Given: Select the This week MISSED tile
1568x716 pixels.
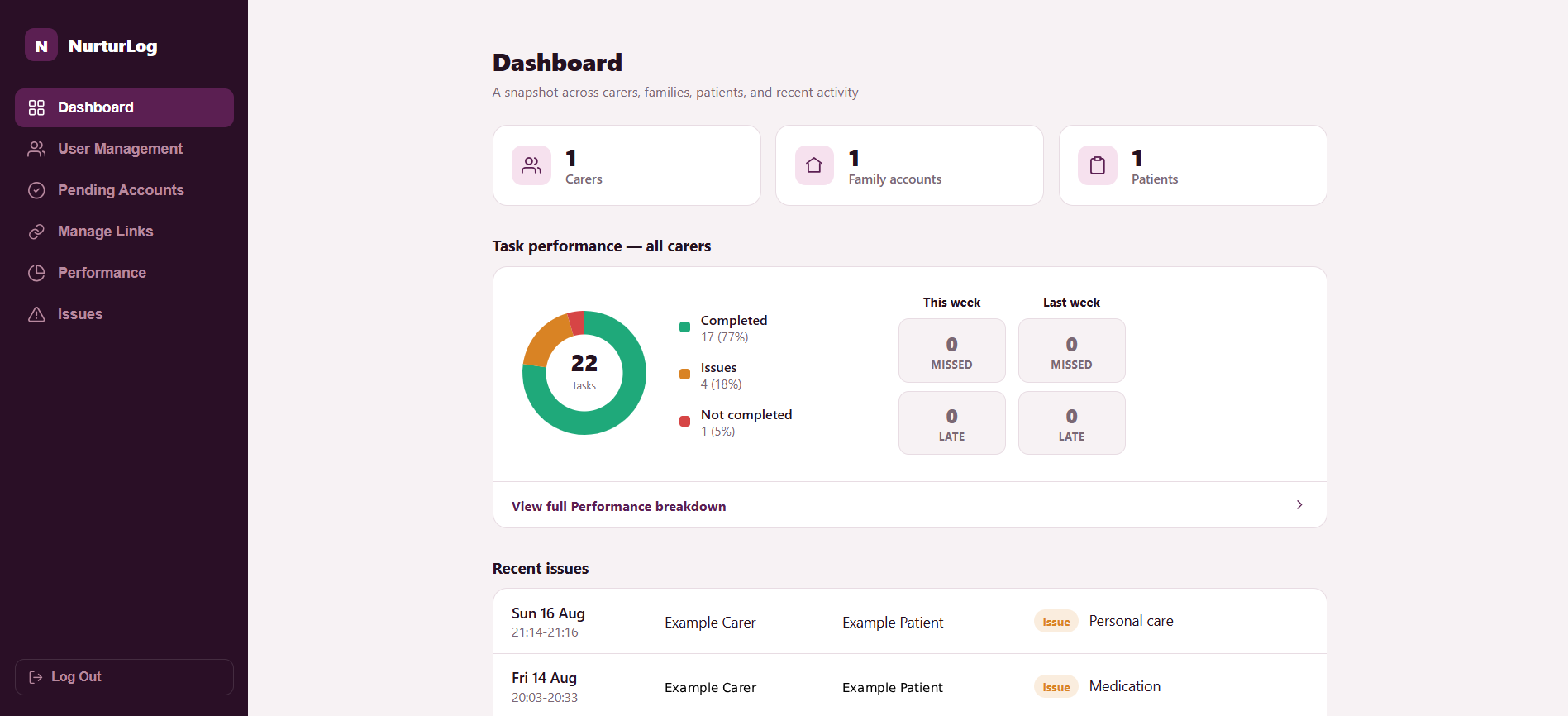Looking at the screenshot, I should pos(952,351).
